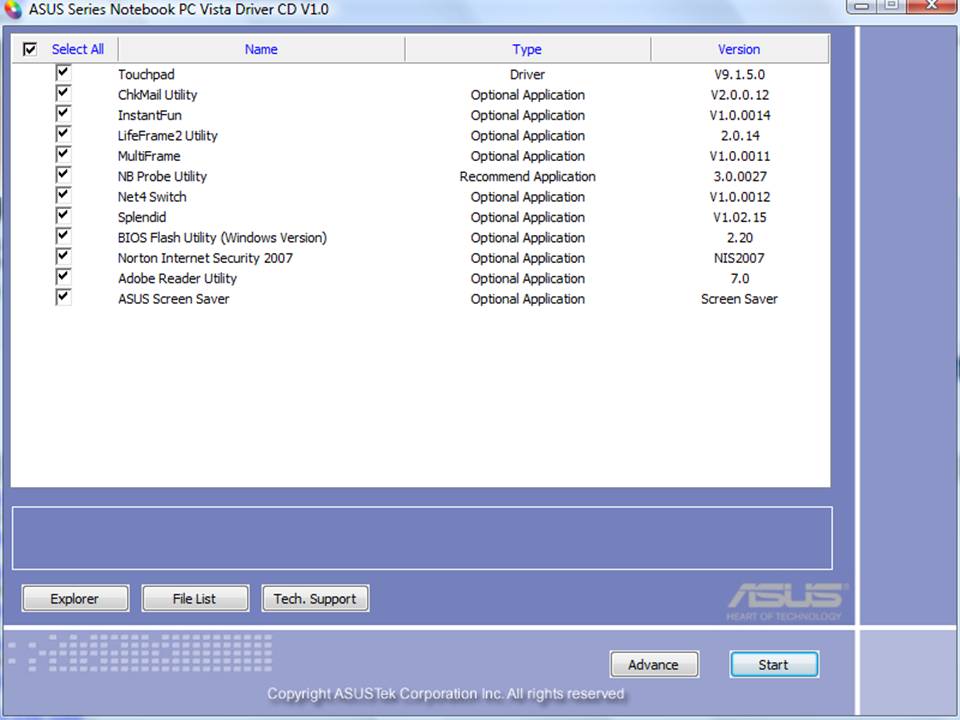Click version V1.02.15
This screenshot has height=720, width=960.
click(x=740, y=217)
